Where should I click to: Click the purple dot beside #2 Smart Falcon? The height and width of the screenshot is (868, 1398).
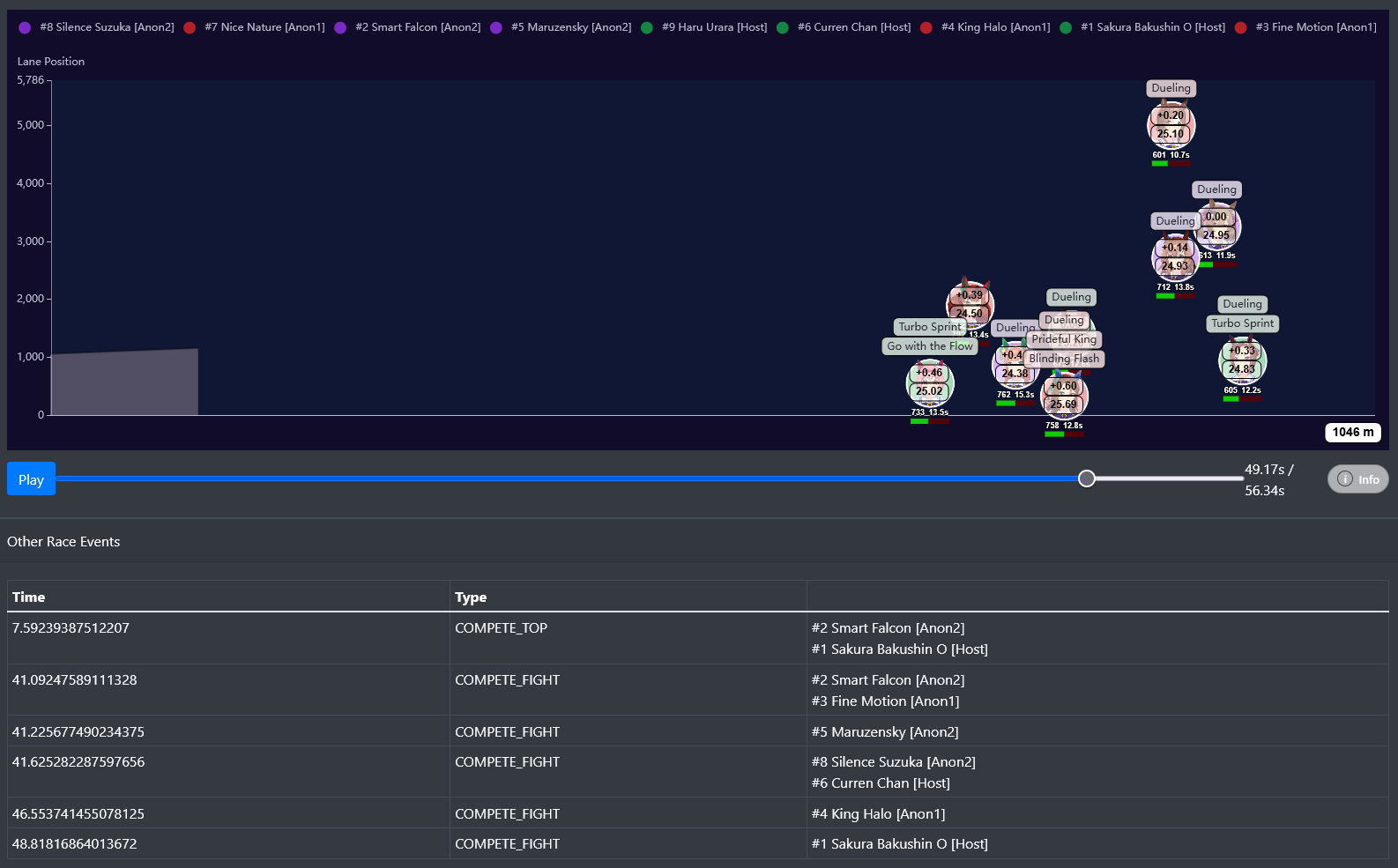click(x=340, y=27)
